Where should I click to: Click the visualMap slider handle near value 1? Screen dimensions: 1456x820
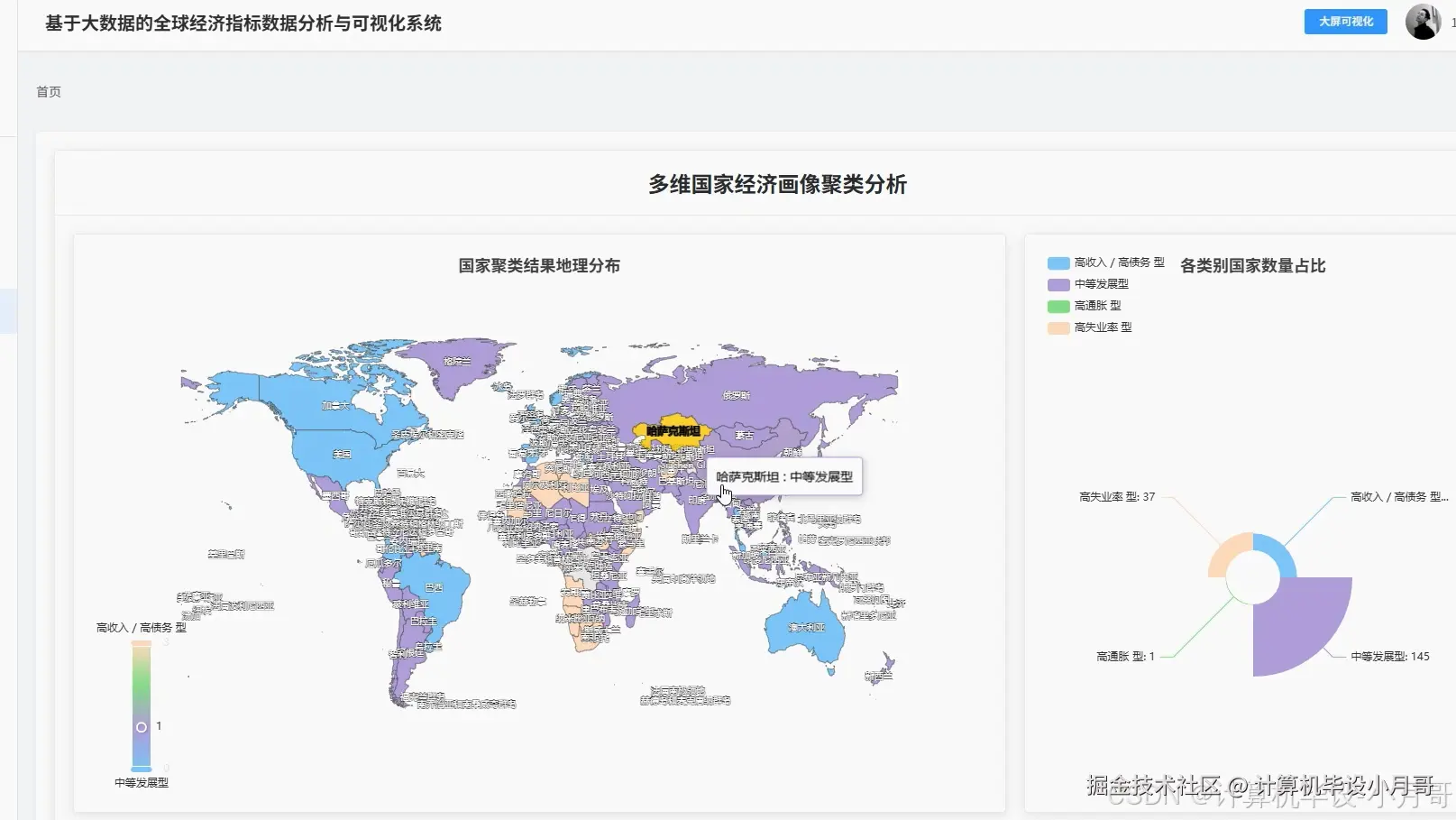142,726
